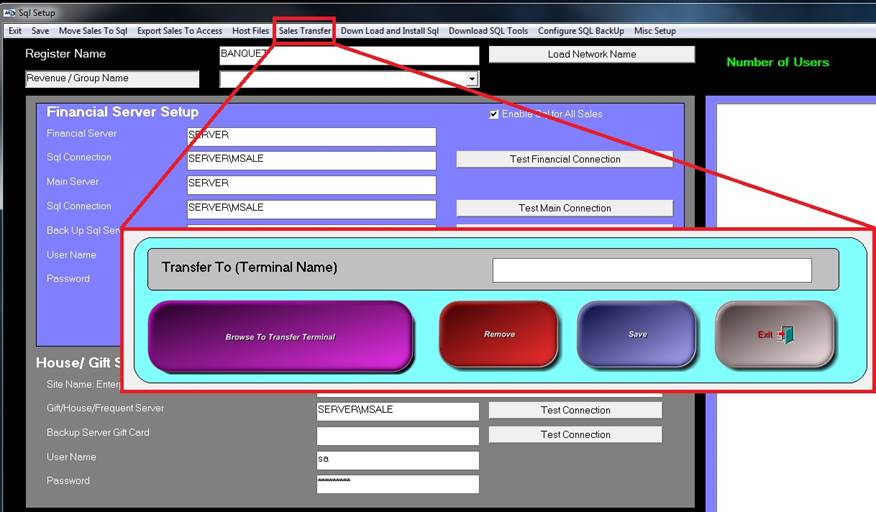Image resolution: width=876 pixels, height=512 pixels.
Task: Click the Exit button with door icon
Action: (774, 335)
